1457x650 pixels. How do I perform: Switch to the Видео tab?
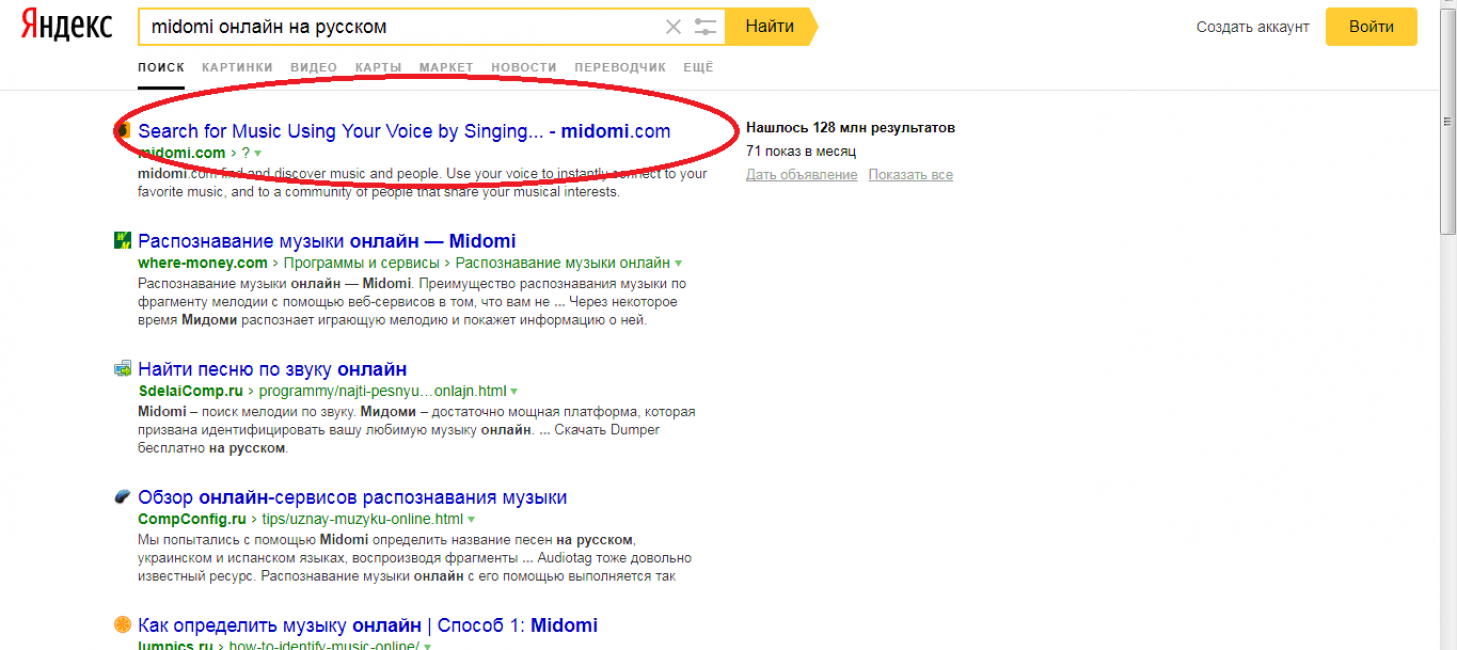tap(314, 68)
